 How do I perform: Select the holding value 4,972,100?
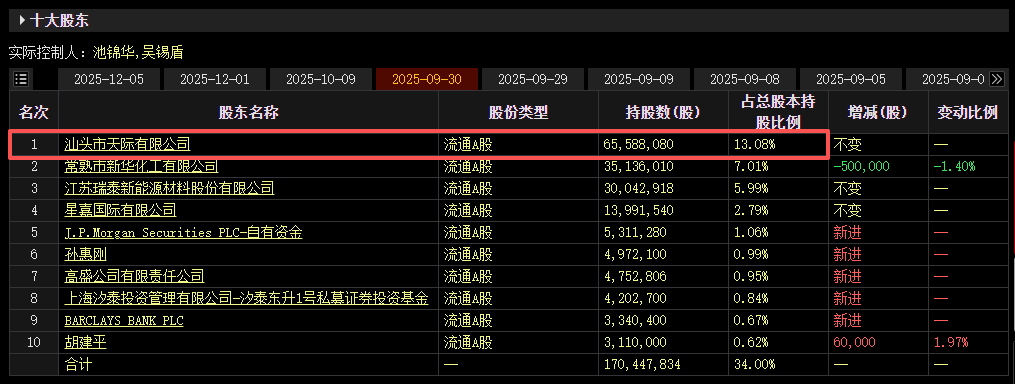(x=635, y=254)
